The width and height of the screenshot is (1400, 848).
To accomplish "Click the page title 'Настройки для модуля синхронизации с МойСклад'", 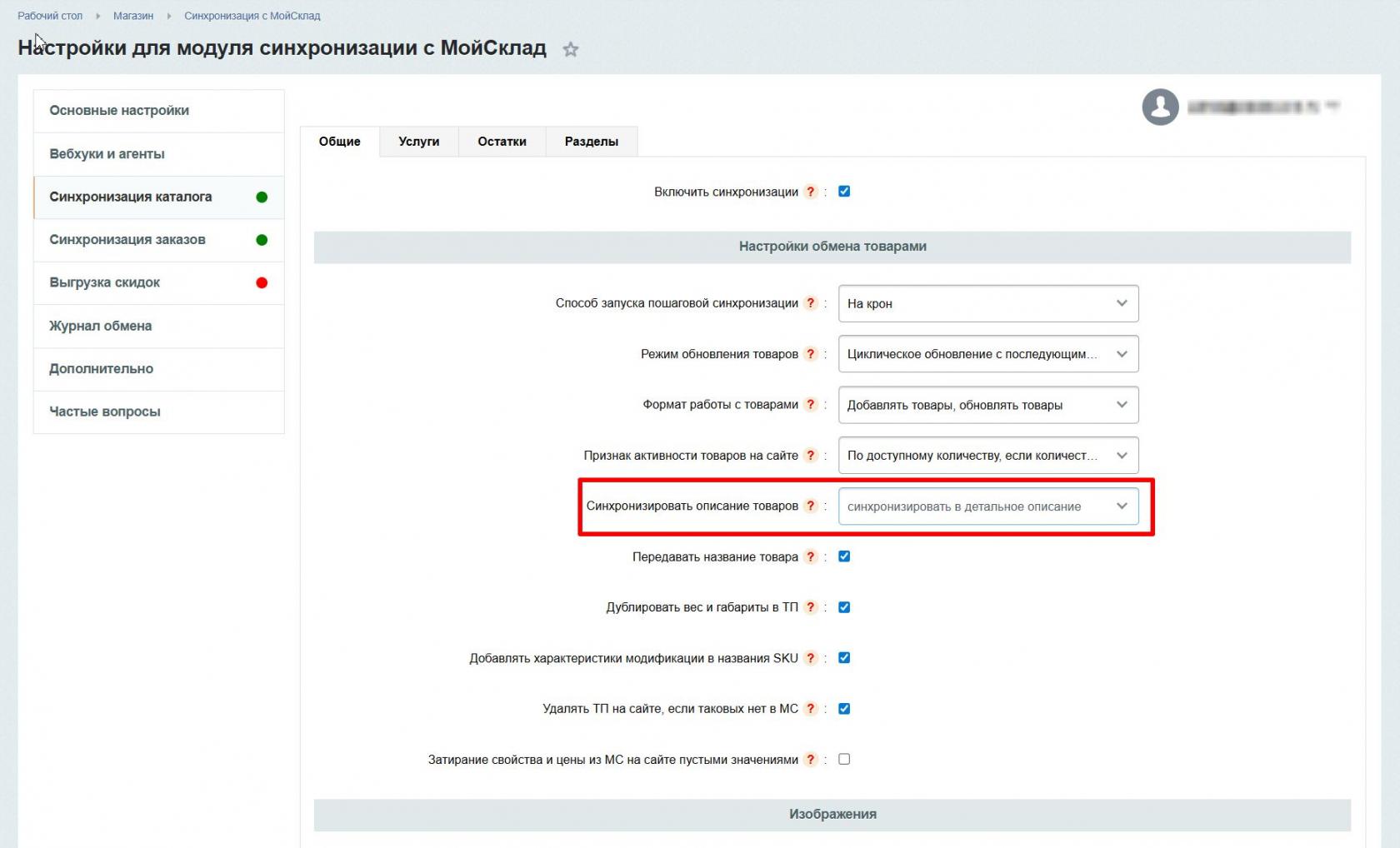I will click(x=282, y=47).
